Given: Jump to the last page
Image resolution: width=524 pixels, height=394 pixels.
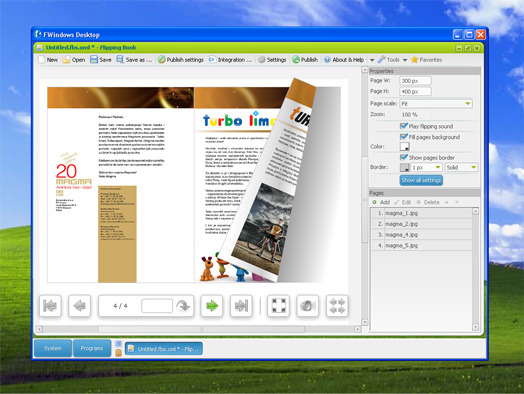Looking at the screenshot, I should pyautogui.click(x=241, y=305).
